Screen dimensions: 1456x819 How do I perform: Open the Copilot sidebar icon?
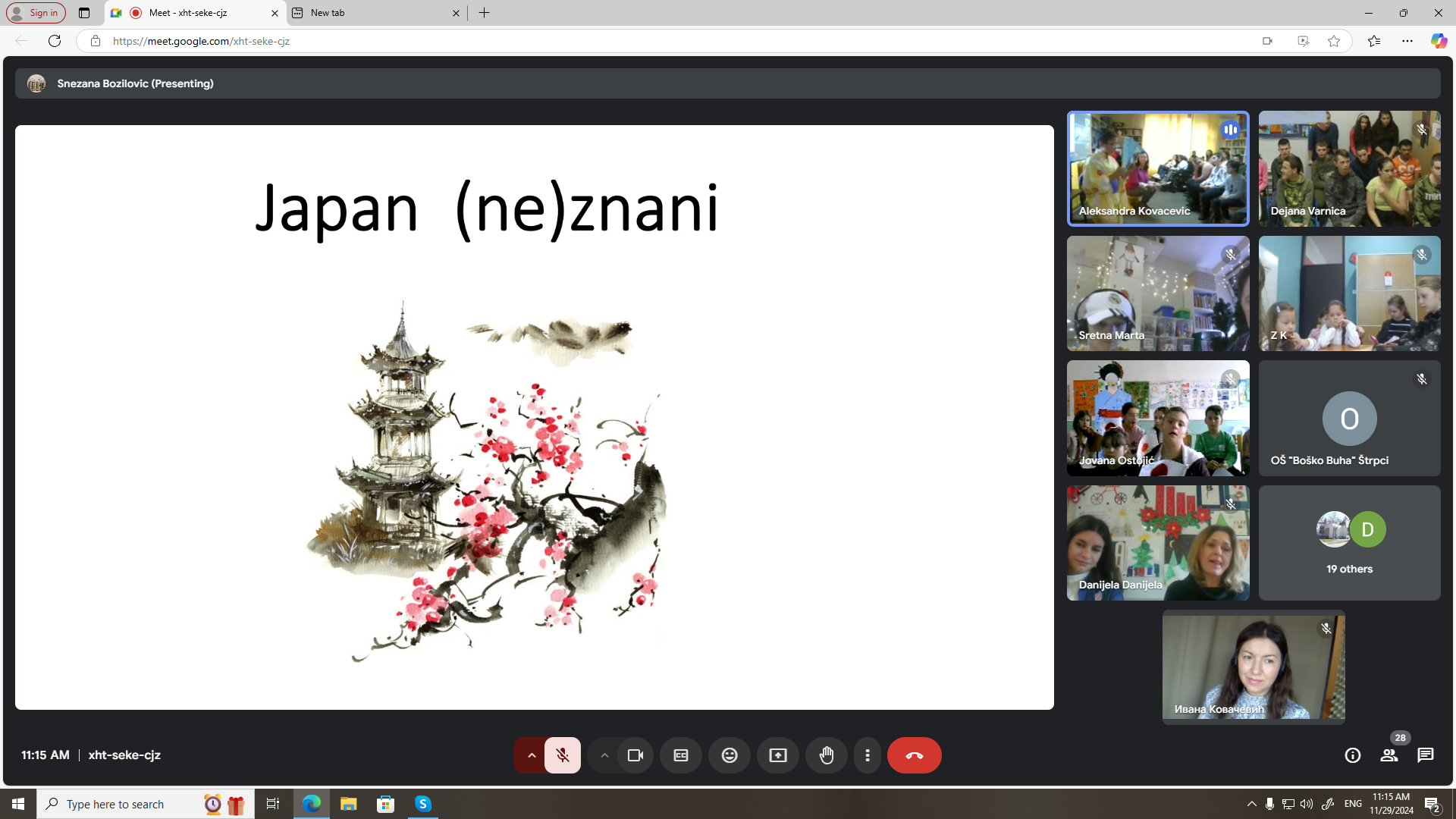1439,41
